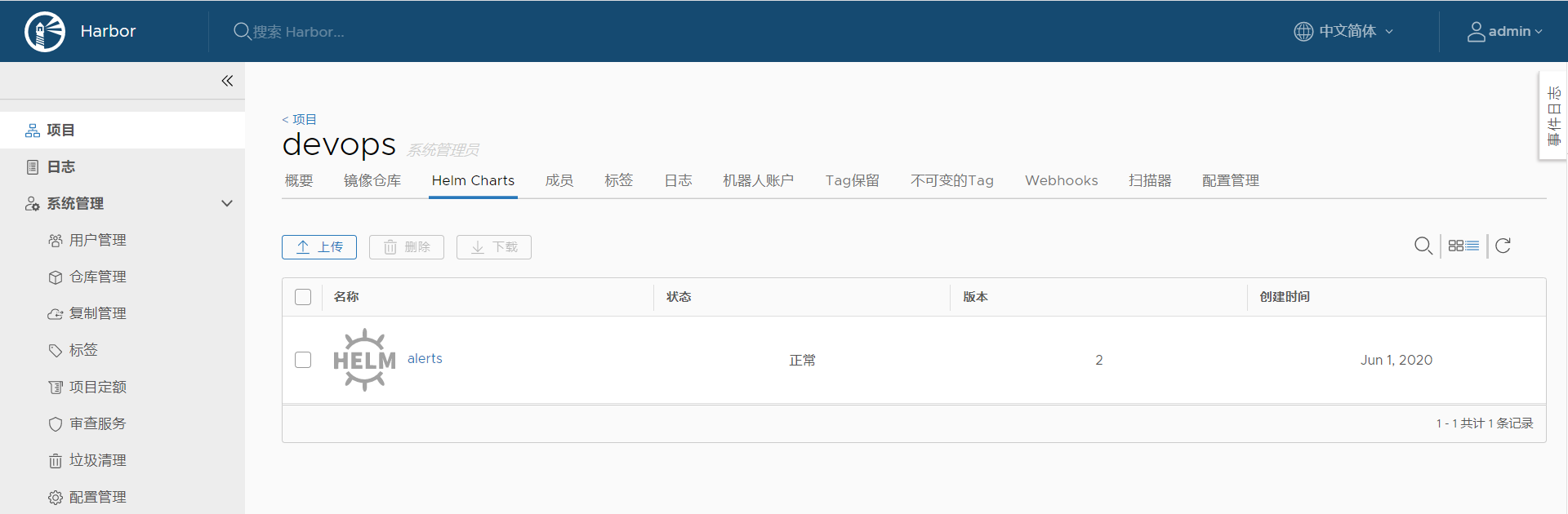Collapse the left sidebar navigation
Viewport: 1568px width, 514px height.
pyautogui.click(x=227, y=81)
